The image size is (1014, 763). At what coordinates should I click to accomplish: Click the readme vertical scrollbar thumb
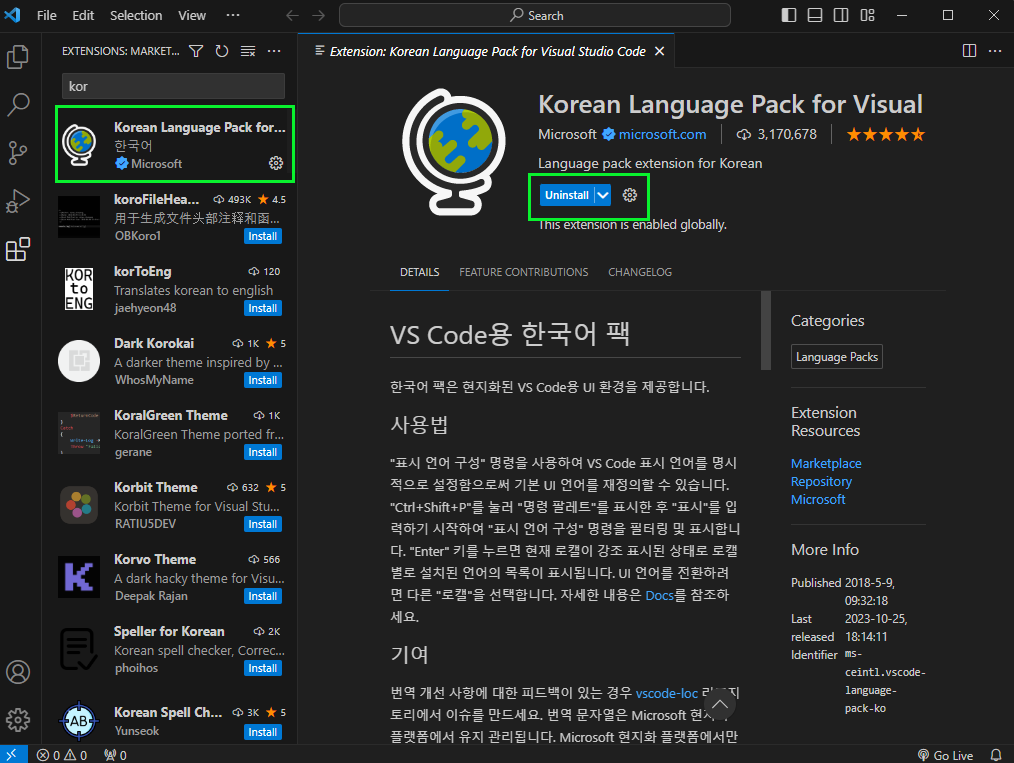(766, 330)
